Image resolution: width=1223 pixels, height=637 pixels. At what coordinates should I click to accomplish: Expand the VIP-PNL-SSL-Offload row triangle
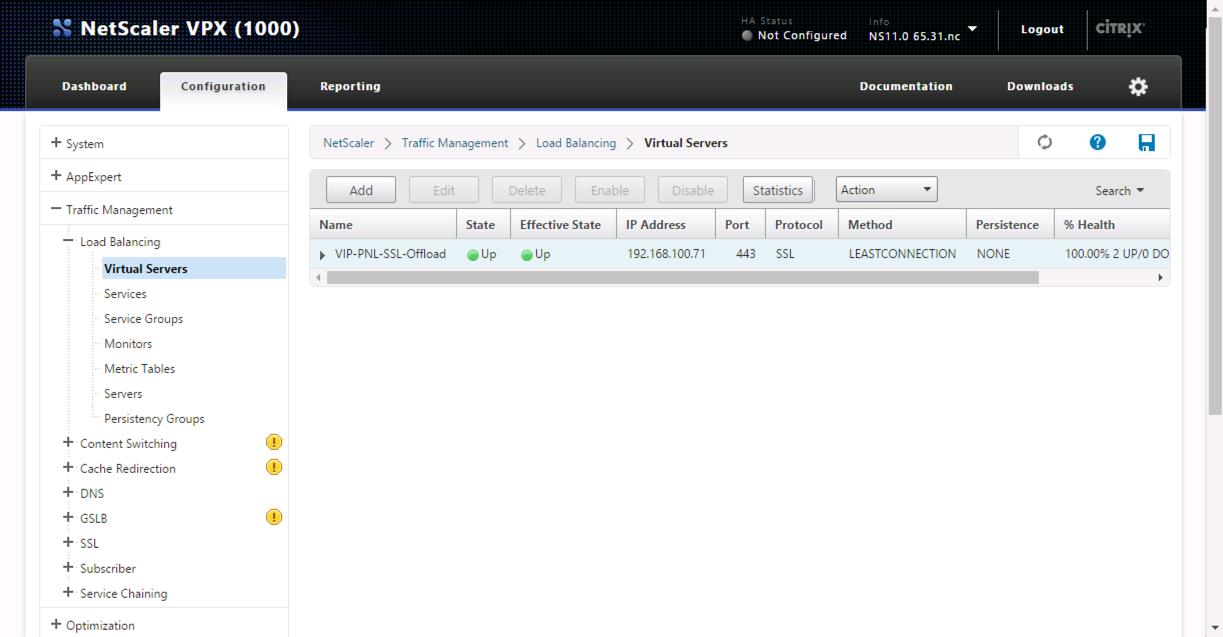click(322, 255)
